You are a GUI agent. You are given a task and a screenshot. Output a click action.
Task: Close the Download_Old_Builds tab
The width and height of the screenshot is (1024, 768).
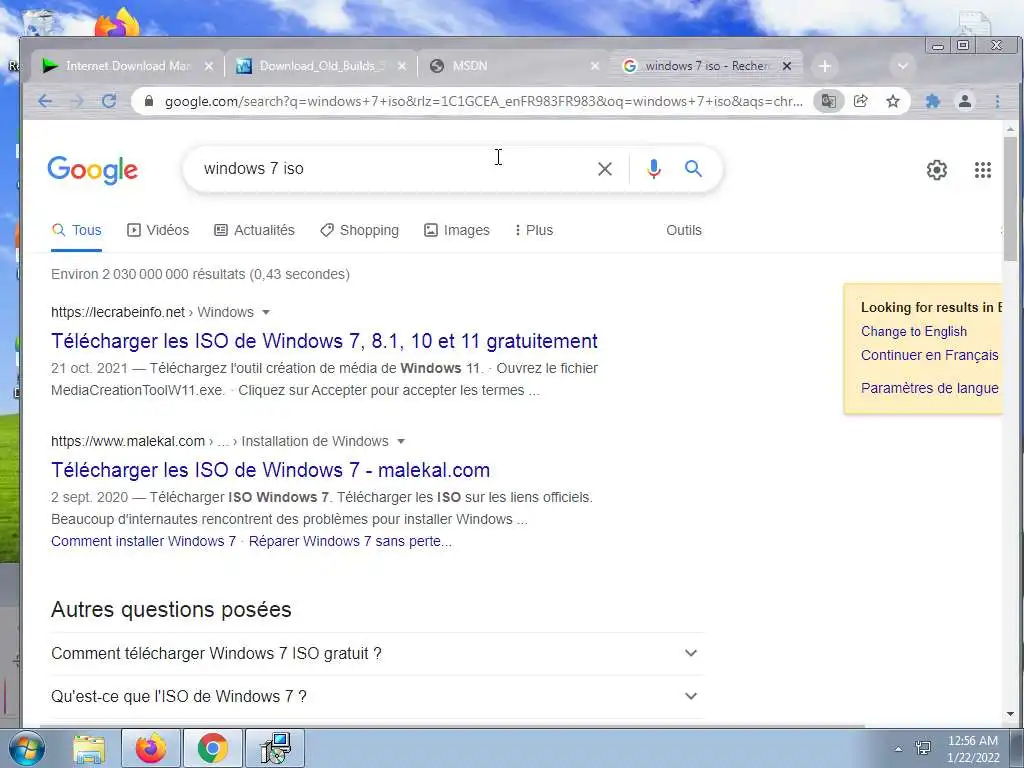(x=402, y=66)
